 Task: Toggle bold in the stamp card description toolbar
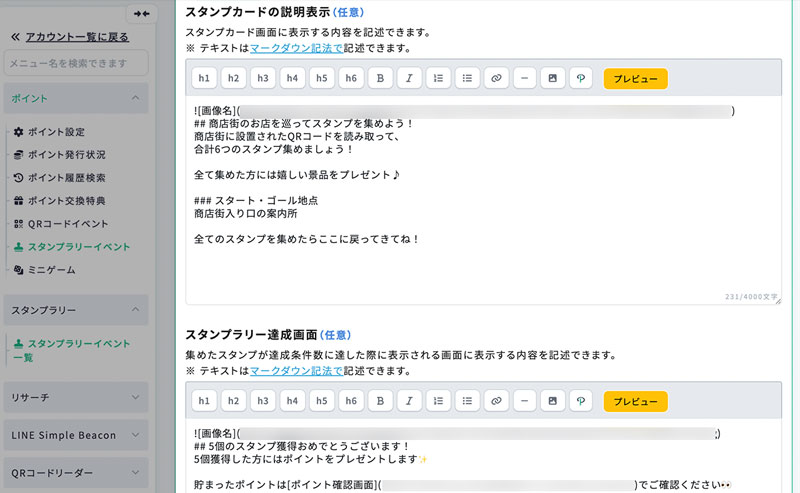tap(380, 78)
